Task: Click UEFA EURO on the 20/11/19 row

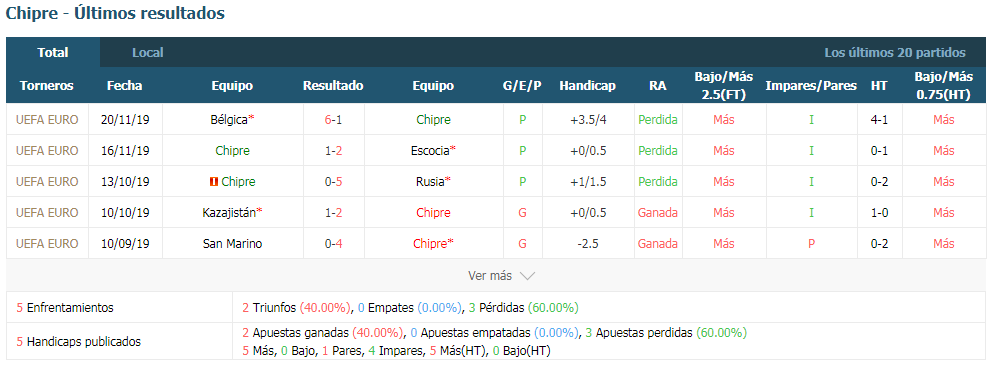Action: (x=47, y=120)
